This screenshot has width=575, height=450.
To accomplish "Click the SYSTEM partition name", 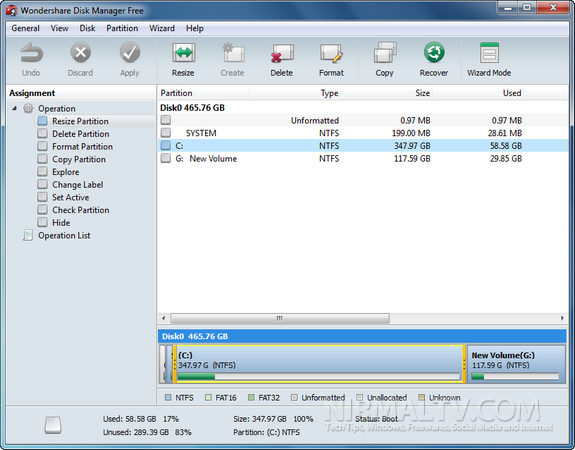I will coord(201,133).
